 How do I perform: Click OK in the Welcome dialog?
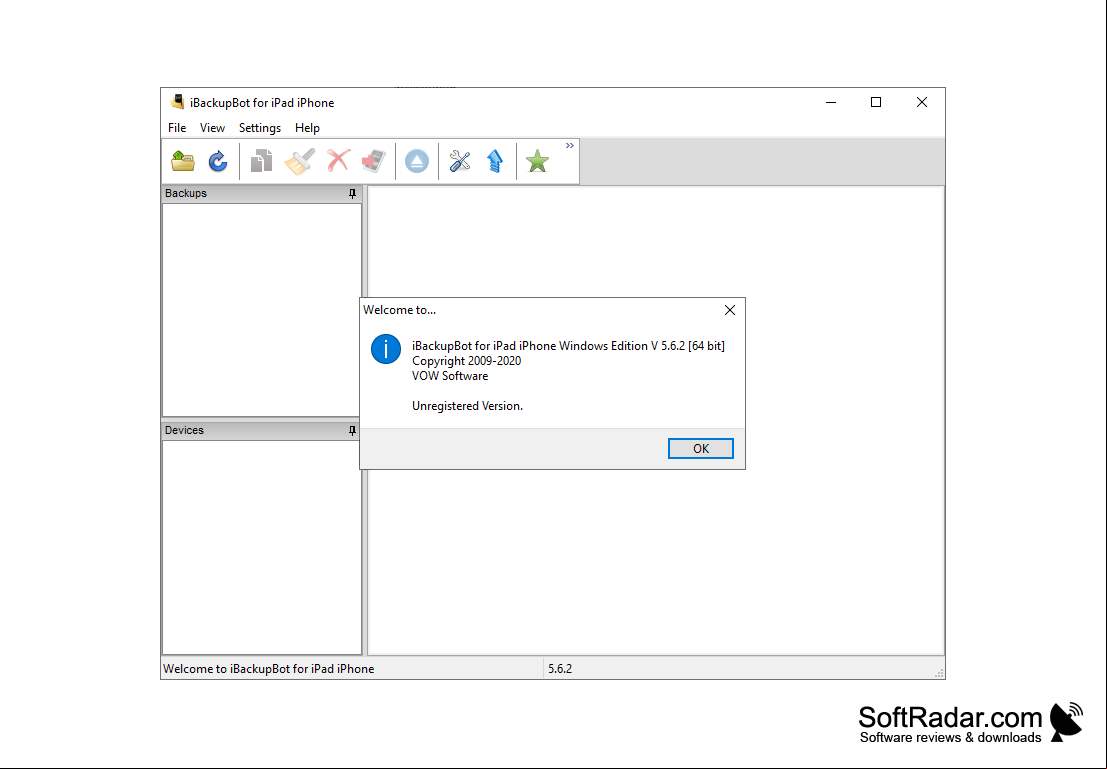tap(701, 448)
